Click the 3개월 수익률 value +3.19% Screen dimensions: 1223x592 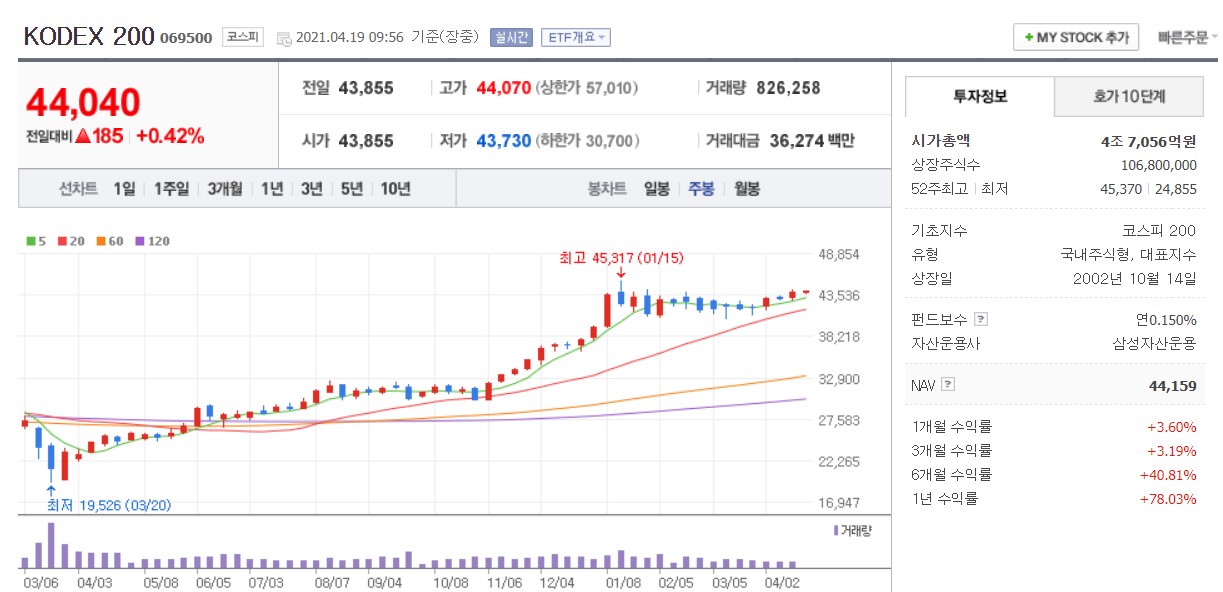click(1172, 451)
